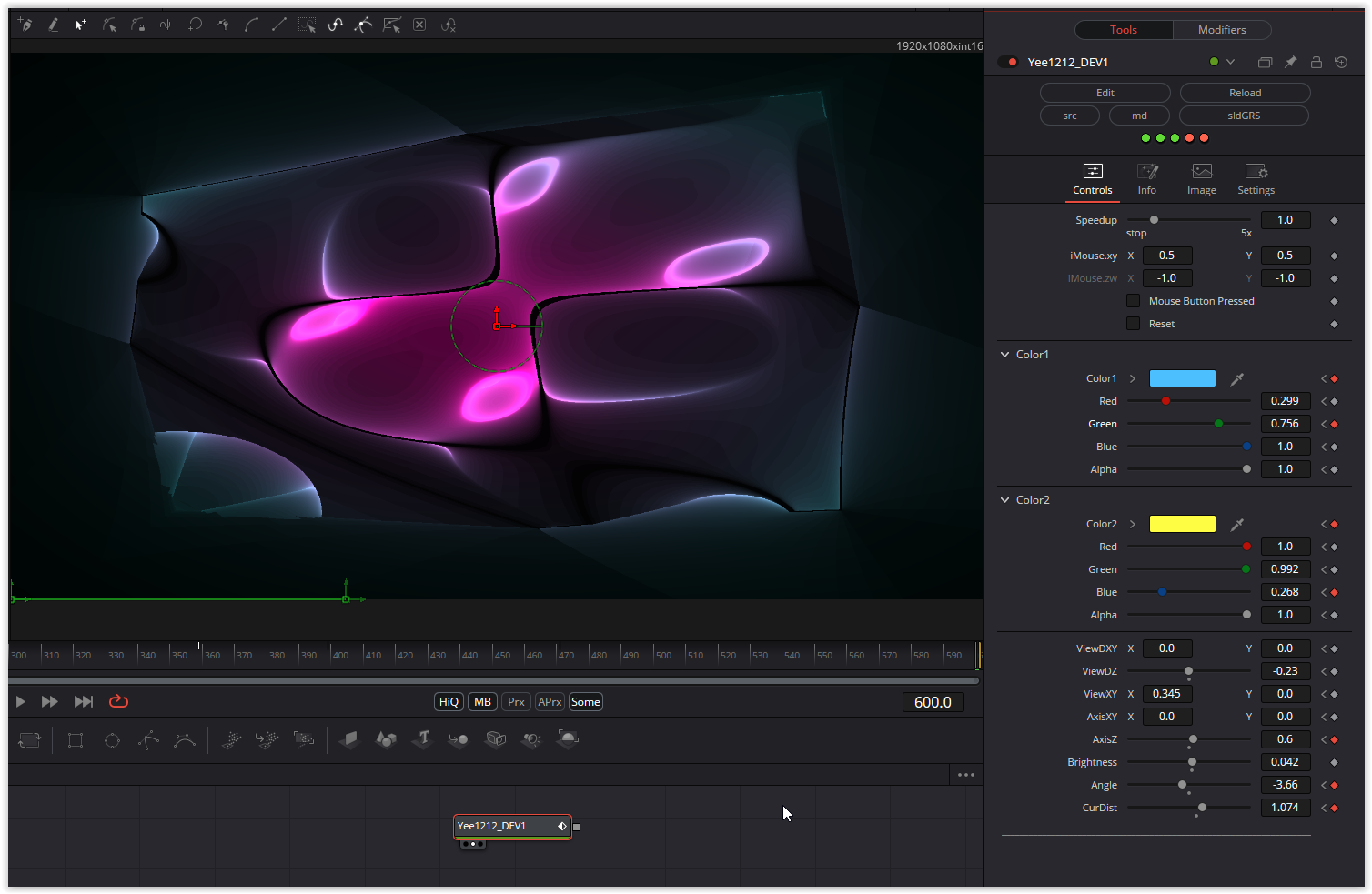Click the sldGRS button
Screen dimensions: 1372x894
tap(1244, 116)
